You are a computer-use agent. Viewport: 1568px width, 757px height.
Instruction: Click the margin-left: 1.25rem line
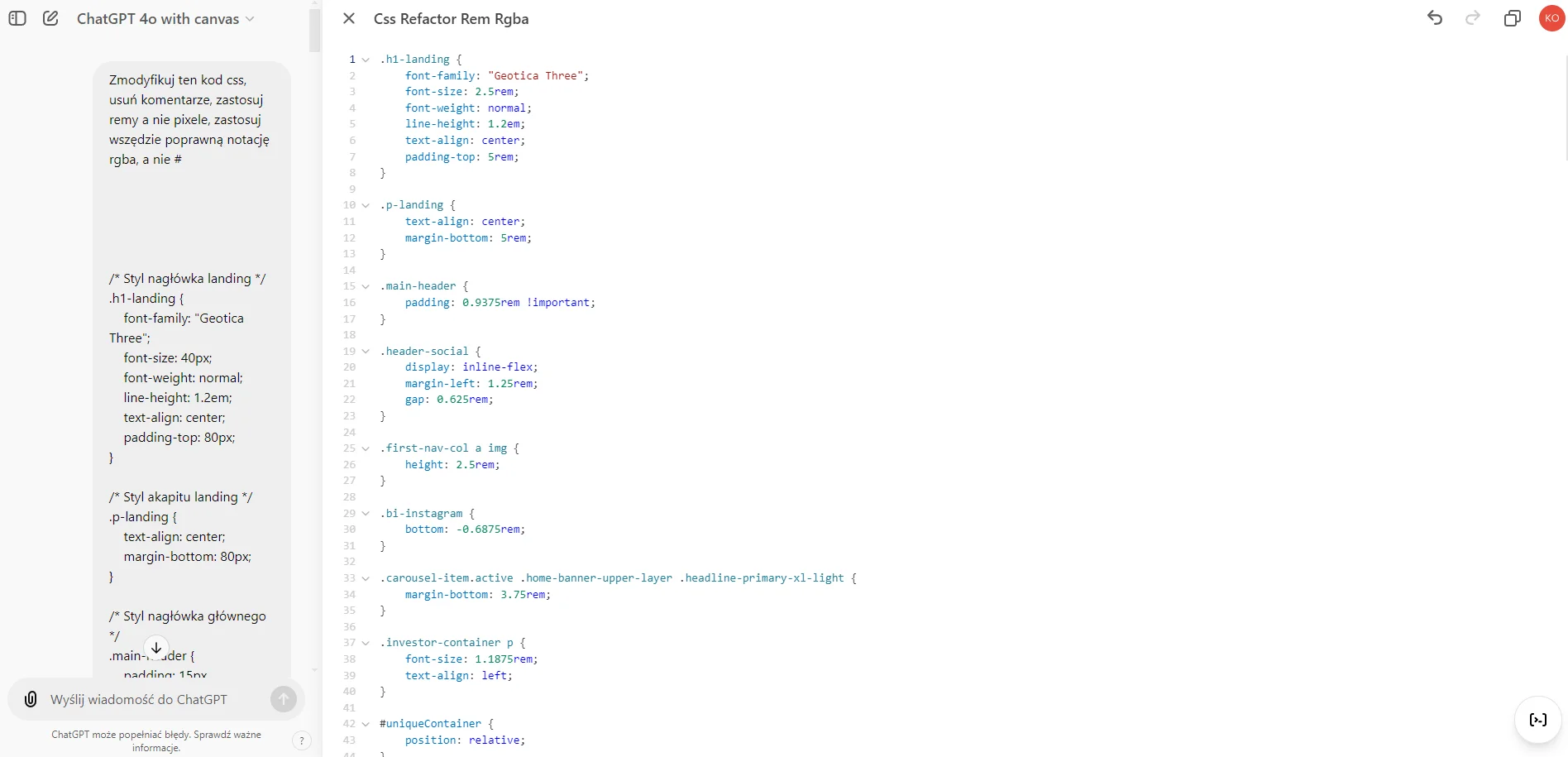coord(471,384)
